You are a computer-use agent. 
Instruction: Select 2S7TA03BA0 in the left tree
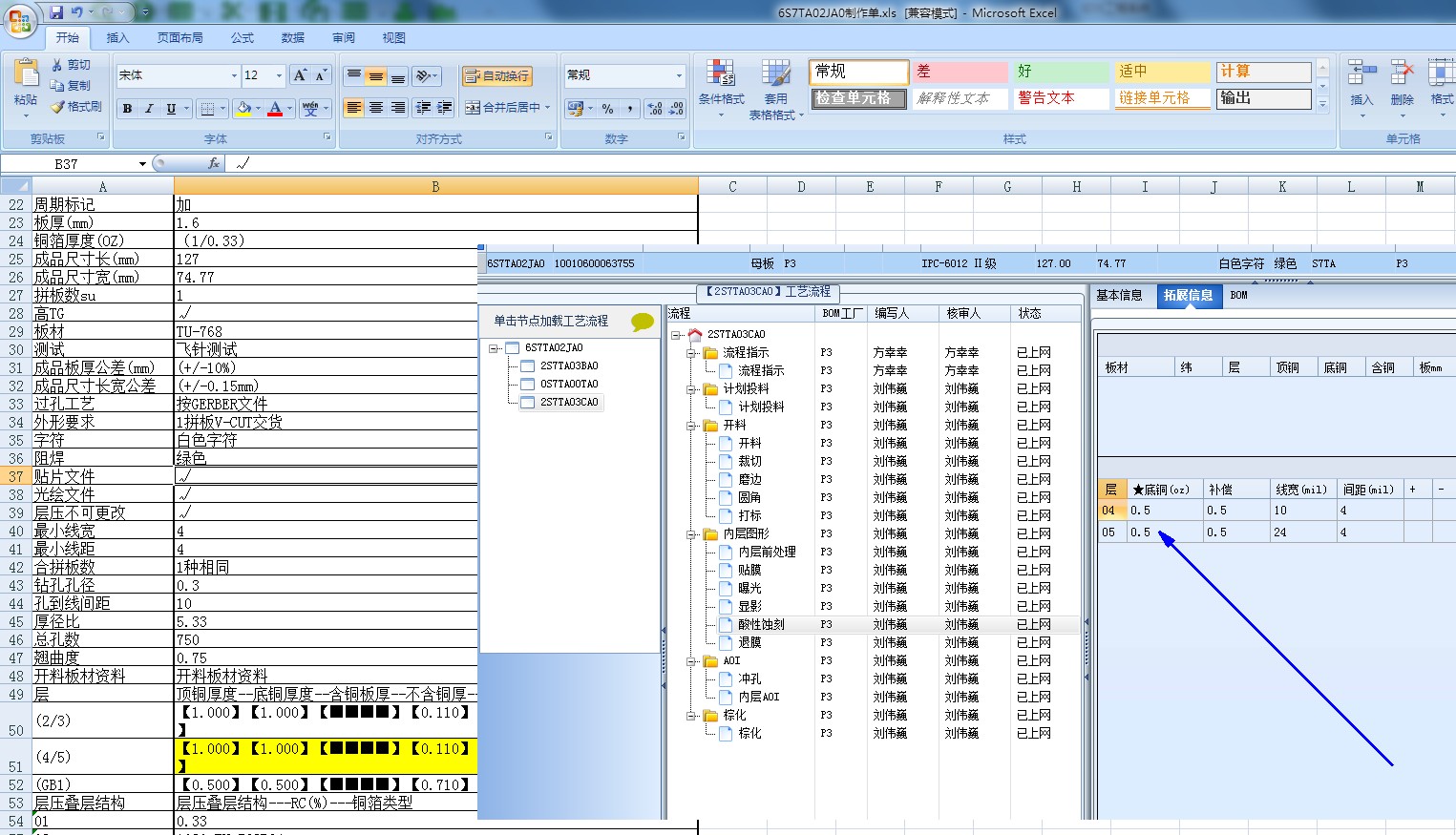tap(569, 366)
